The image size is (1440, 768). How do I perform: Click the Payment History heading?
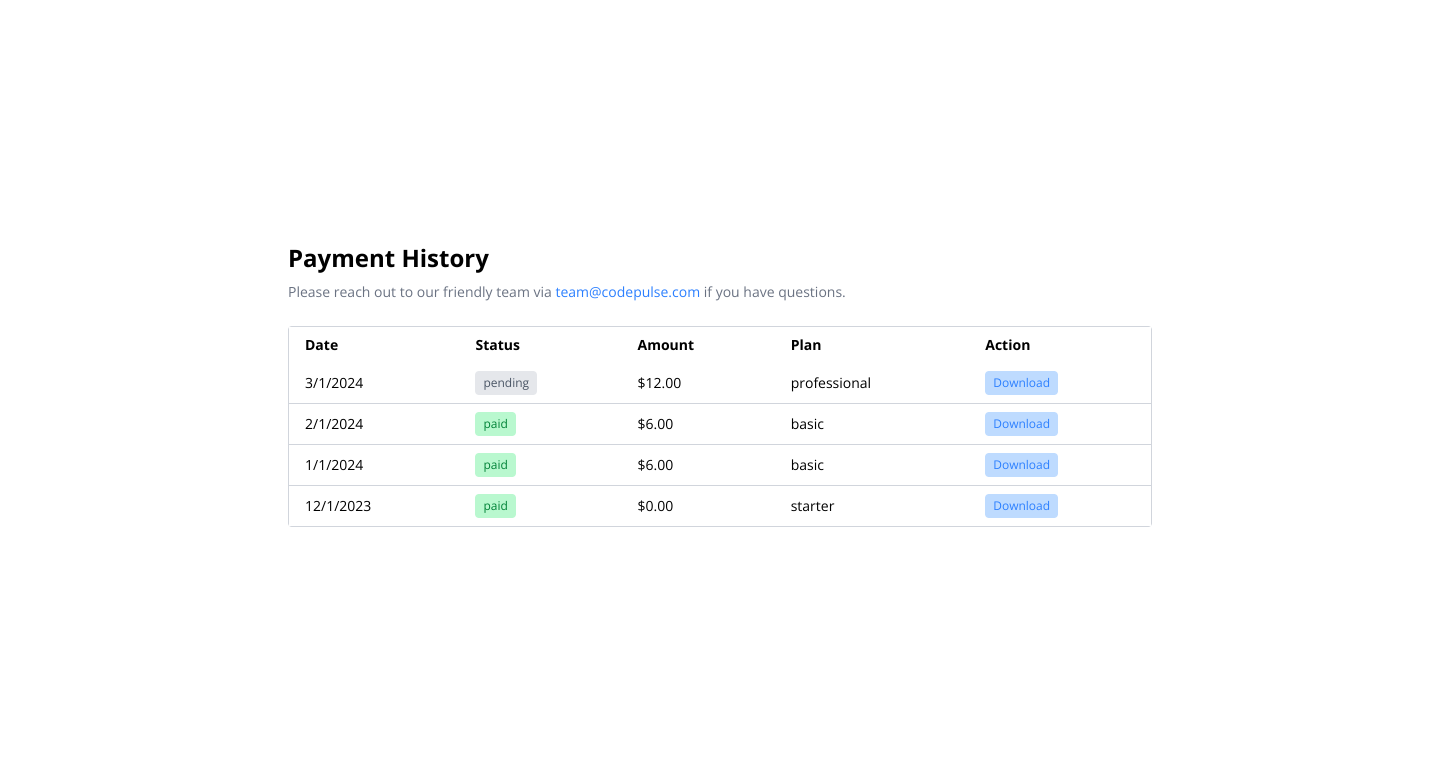388,259
